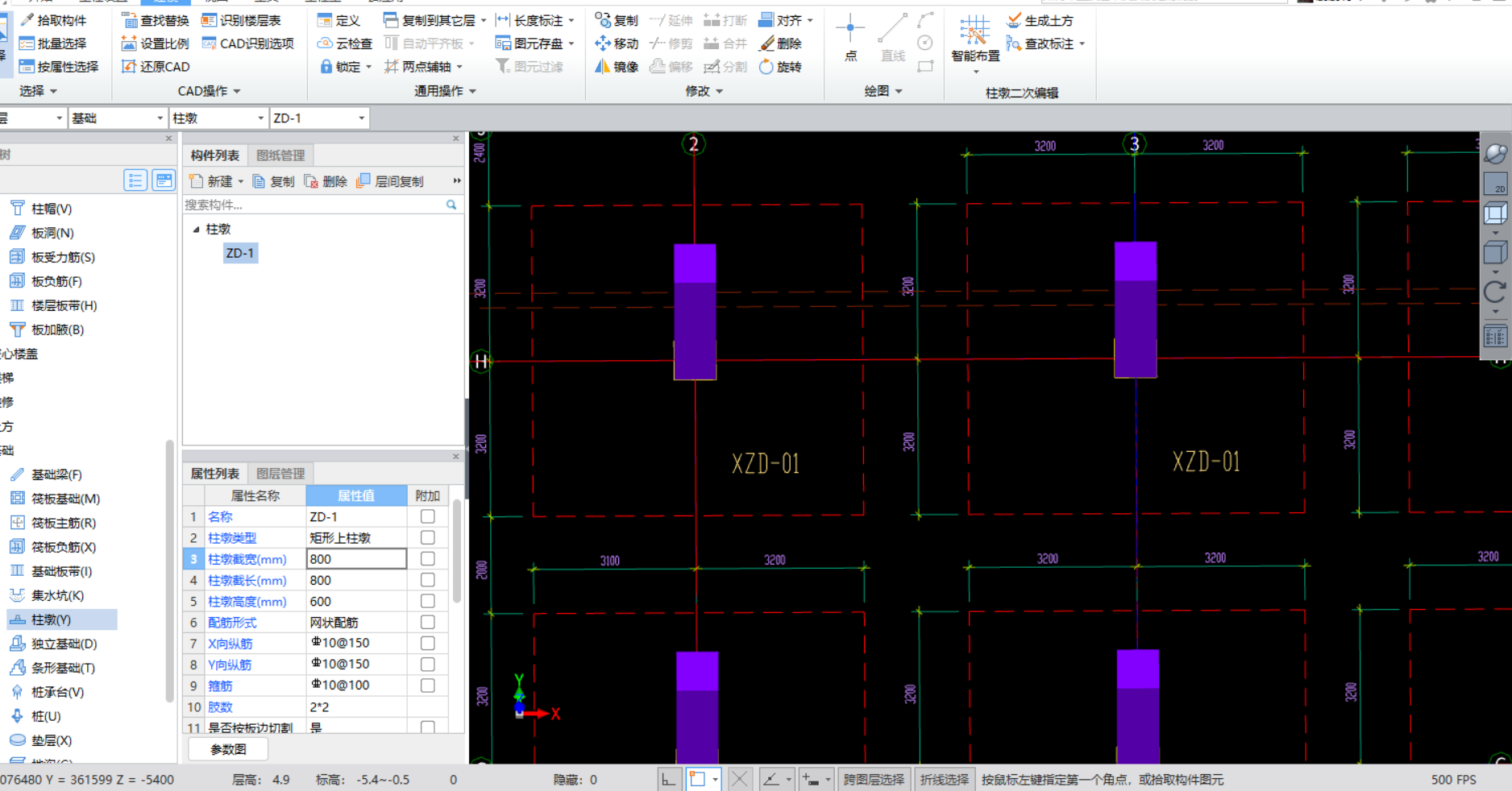Image resolution: width=1512 pixels, height=791 pixels.
Task: Toggle the 附加 checkbox for 柱墩类型 row
Action: 428,537
